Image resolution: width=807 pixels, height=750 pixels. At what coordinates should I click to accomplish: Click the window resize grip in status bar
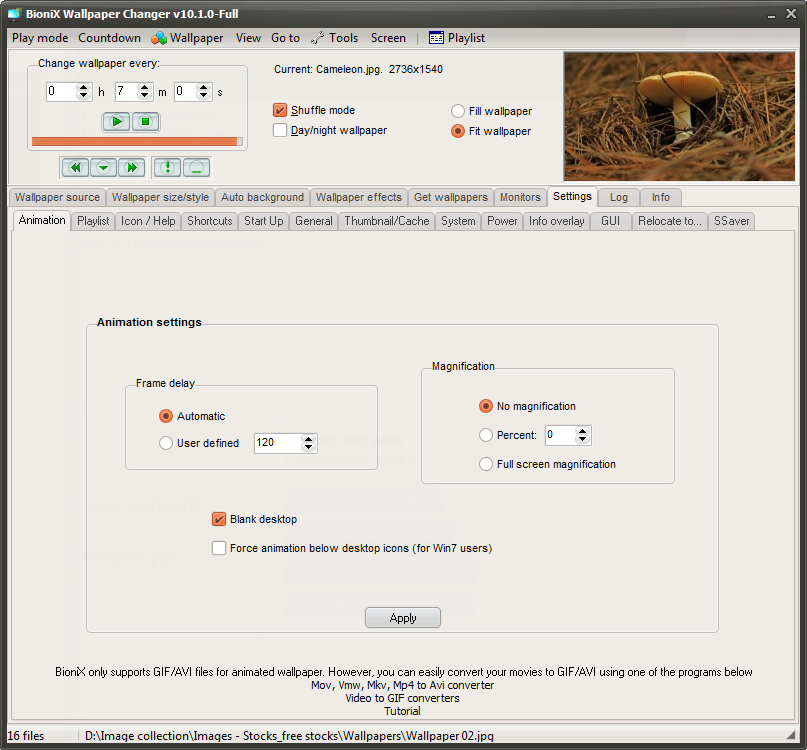click(x=791, y=736)
